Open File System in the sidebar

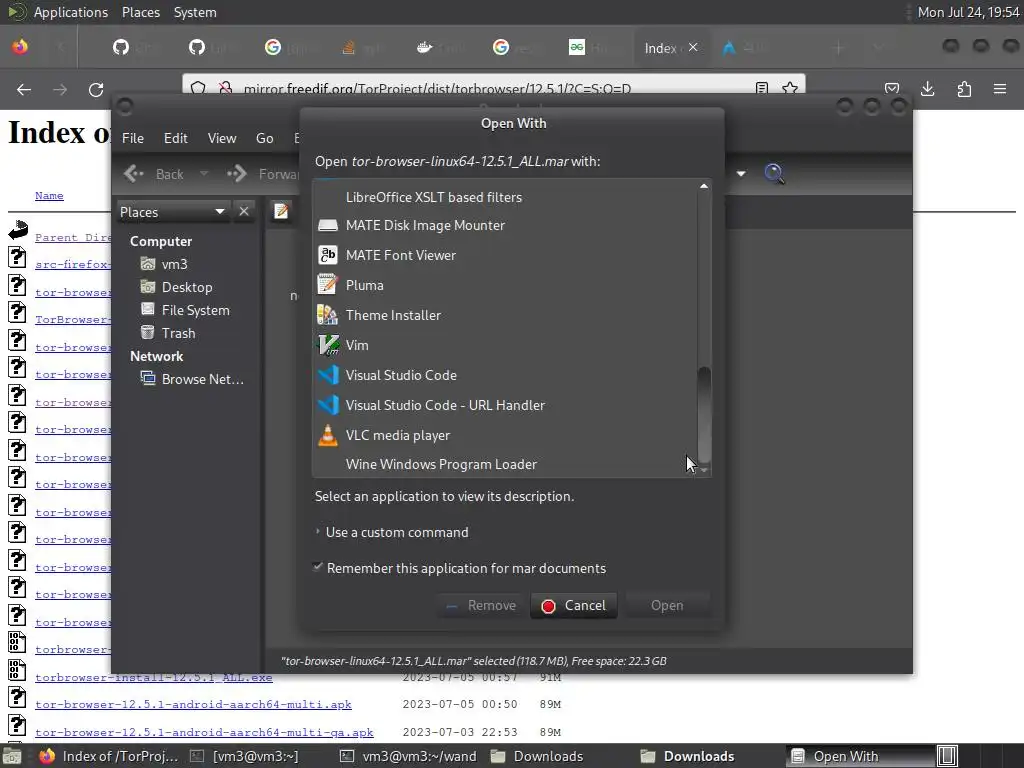click(x=195, y=310)
